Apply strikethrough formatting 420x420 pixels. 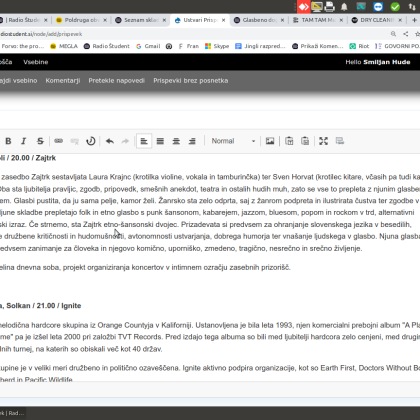click(x=40, y=141)
